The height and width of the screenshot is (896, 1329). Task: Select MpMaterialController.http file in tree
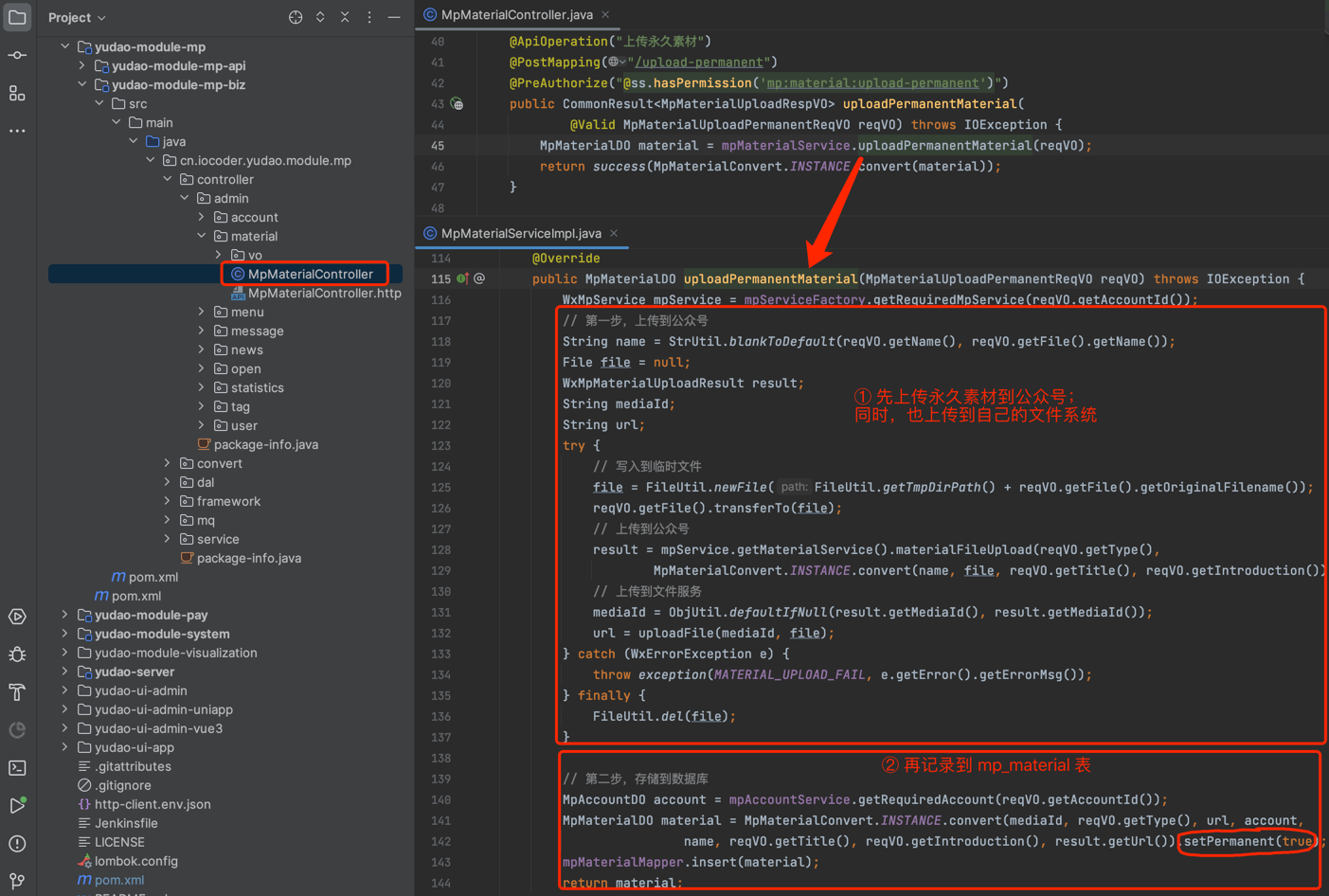click(324, 293)
